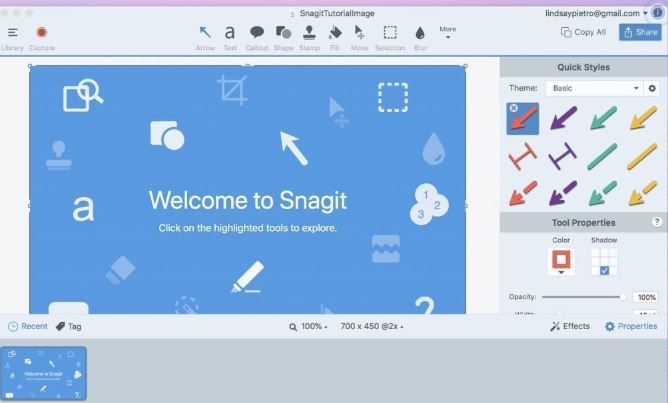This screenshot has height=403, width=668.
Task: Open the 100% zoom level dropdown
Action: (x=309, y=326)
